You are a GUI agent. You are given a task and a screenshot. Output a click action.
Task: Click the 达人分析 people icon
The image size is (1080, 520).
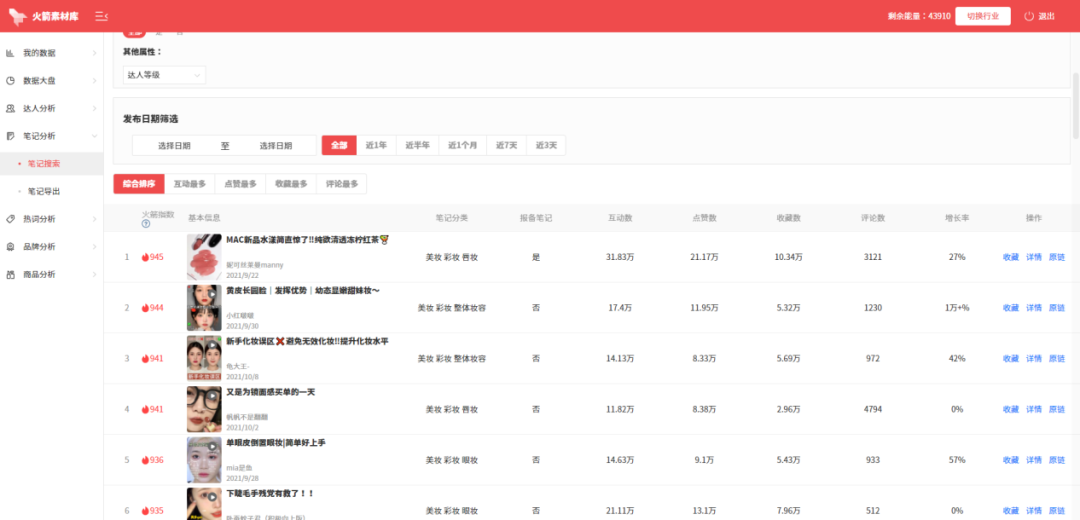tap(10, 108)
